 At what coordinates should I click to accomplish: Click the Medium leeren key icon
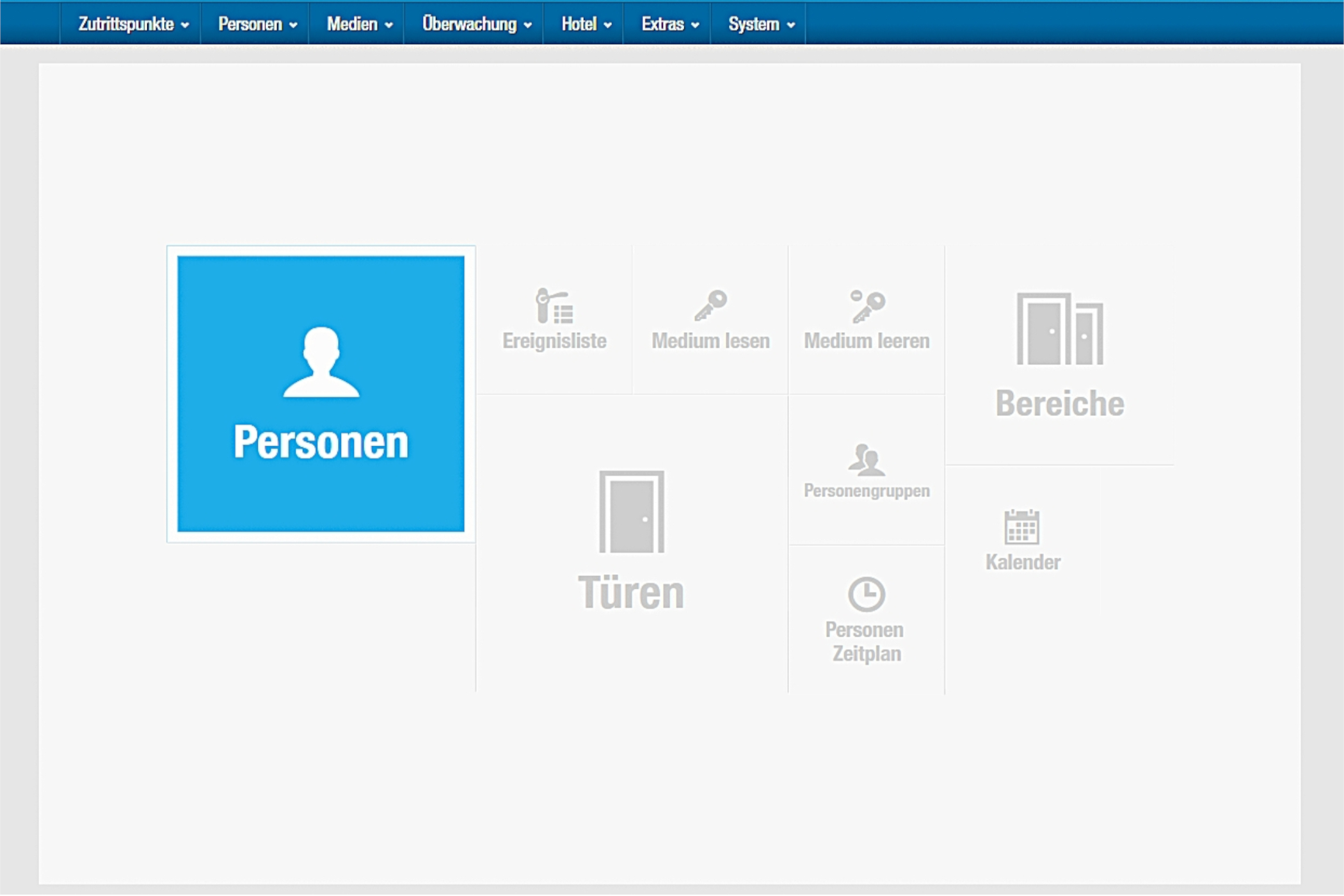pos(867,306)
